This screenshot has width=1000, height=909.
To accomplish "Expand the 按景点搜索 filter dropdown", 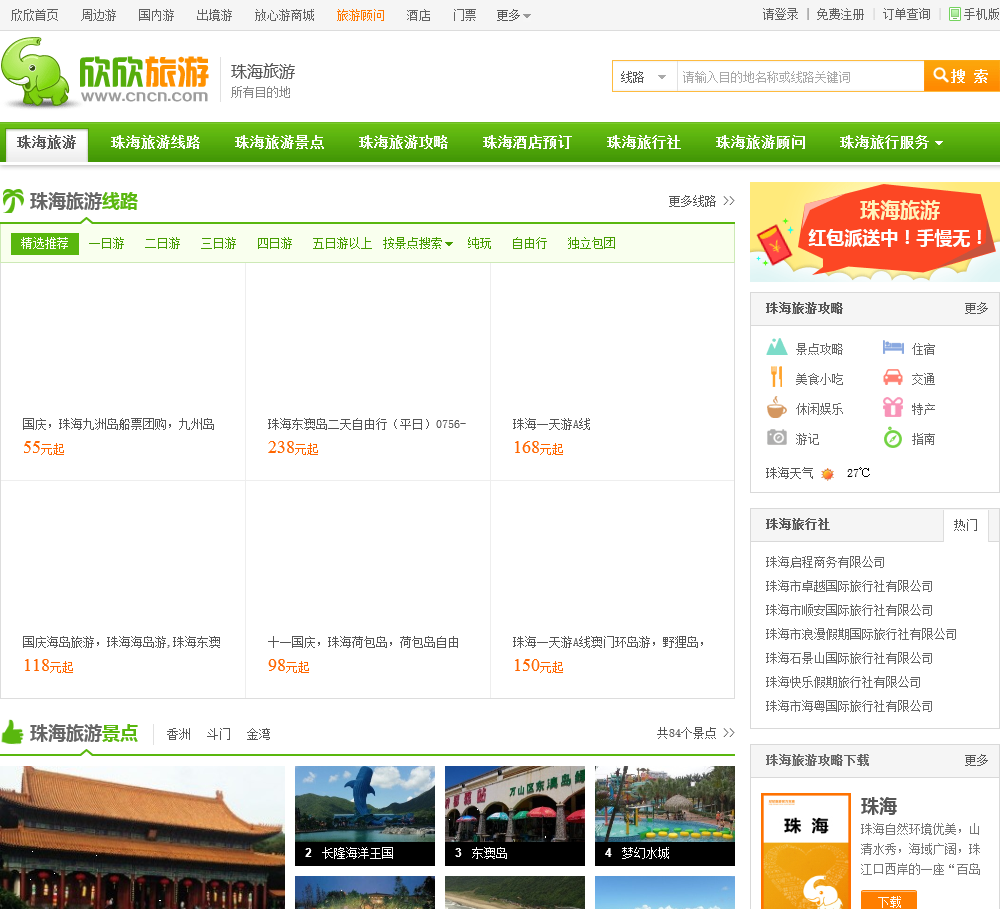I will [418, 243].
